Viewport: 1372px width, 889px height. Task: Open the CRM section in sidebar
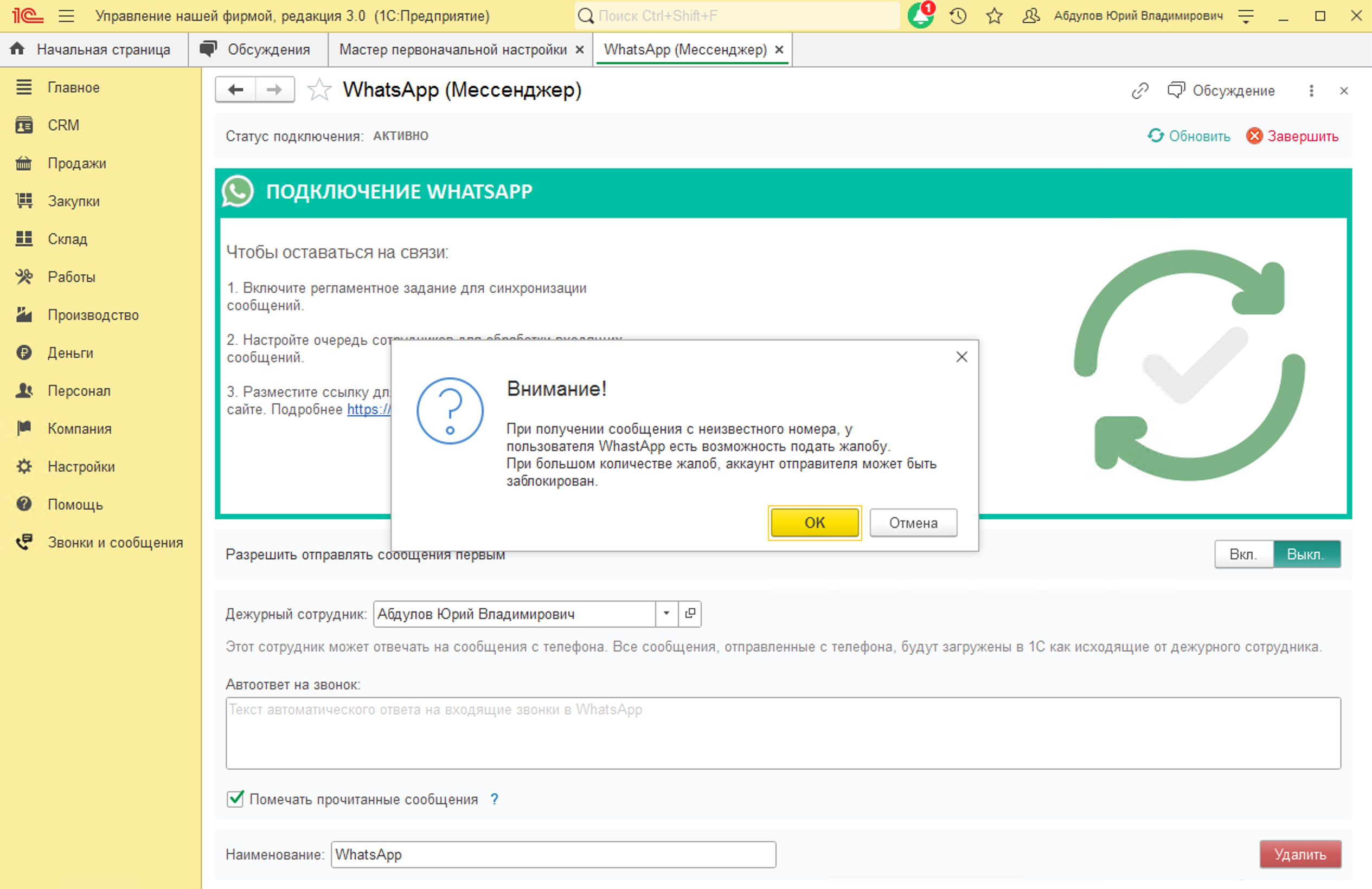pyautogui.click(x=63, y=125)
